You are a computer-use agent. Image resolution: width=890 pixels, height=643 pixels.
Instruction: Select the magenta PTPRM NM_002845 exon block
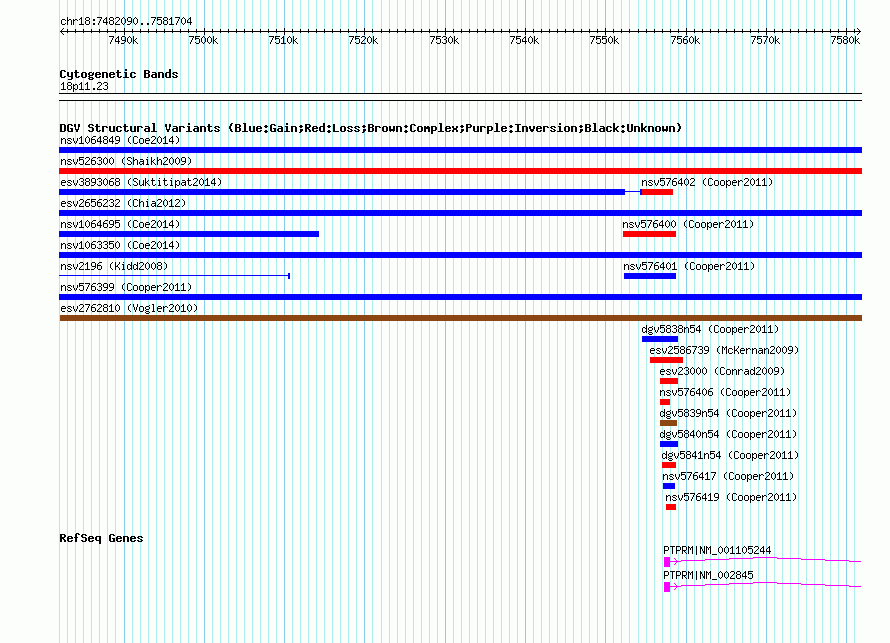click(x=667, y=587)
